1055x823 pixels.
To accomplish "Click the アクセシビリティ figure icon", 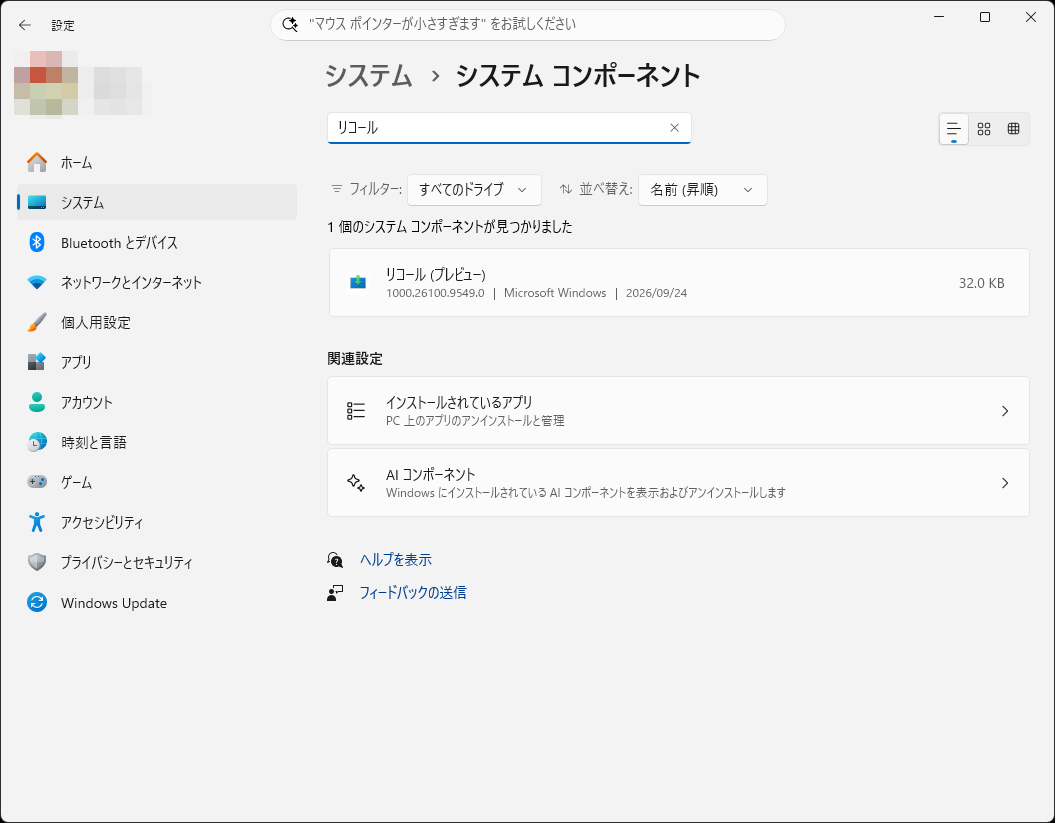I will click(x=37, y=522).
